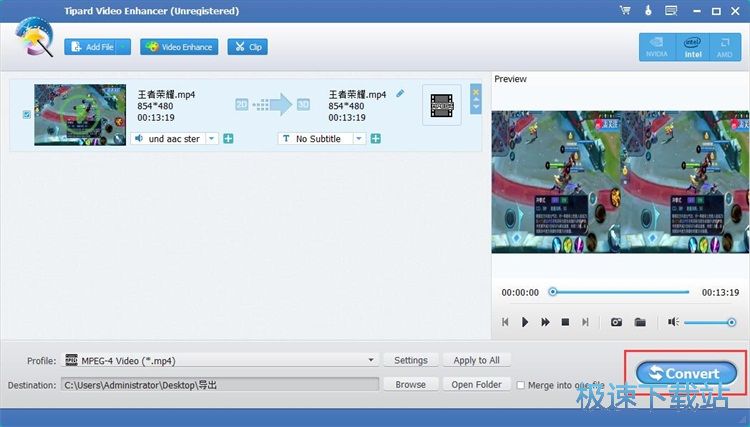Screen dimensions: 750x427
Task: Click the output file name 王者荣耀.mp4
Action: coord(357,94)
